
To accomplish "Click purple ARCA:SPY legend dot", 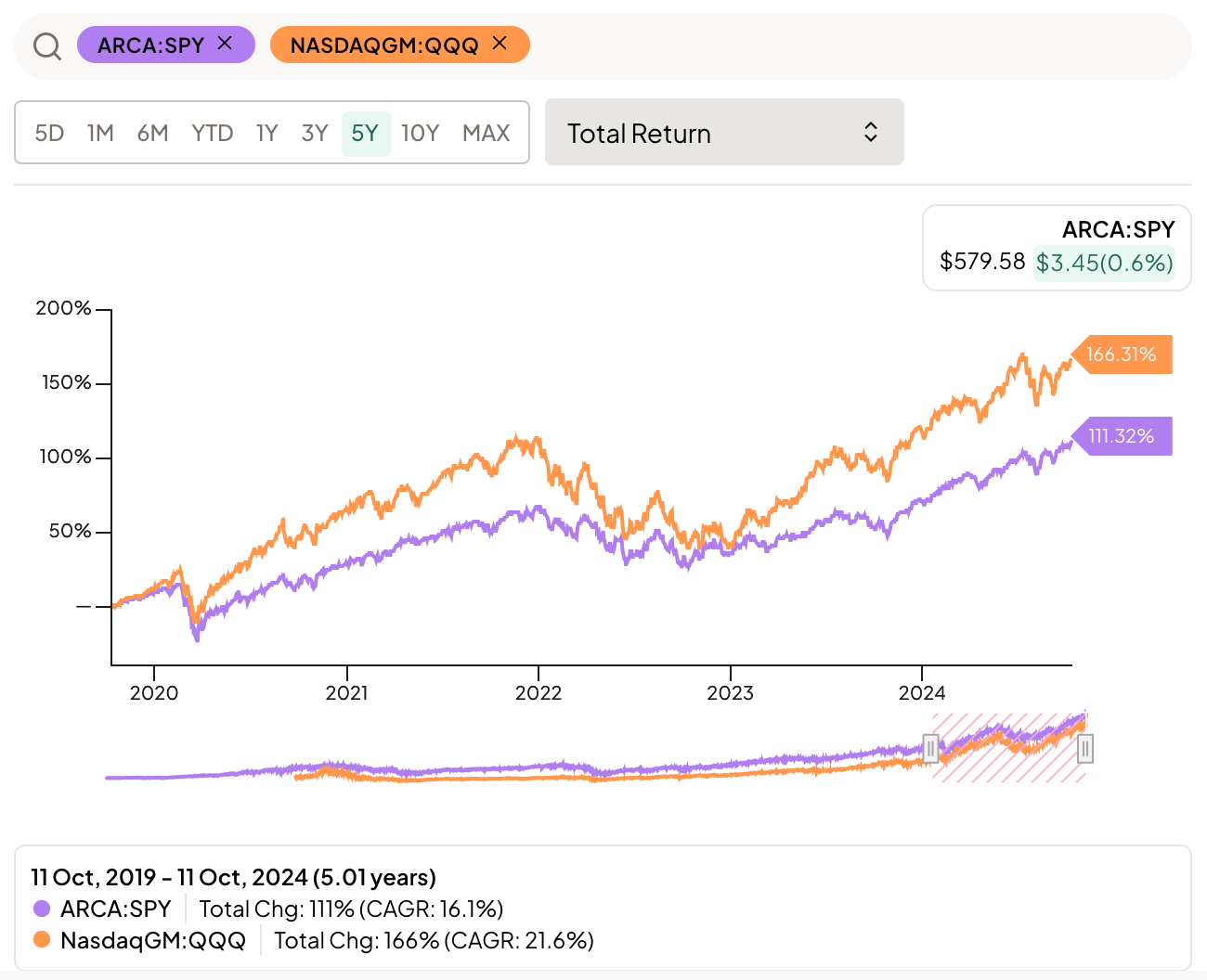I will coord(41,909).
